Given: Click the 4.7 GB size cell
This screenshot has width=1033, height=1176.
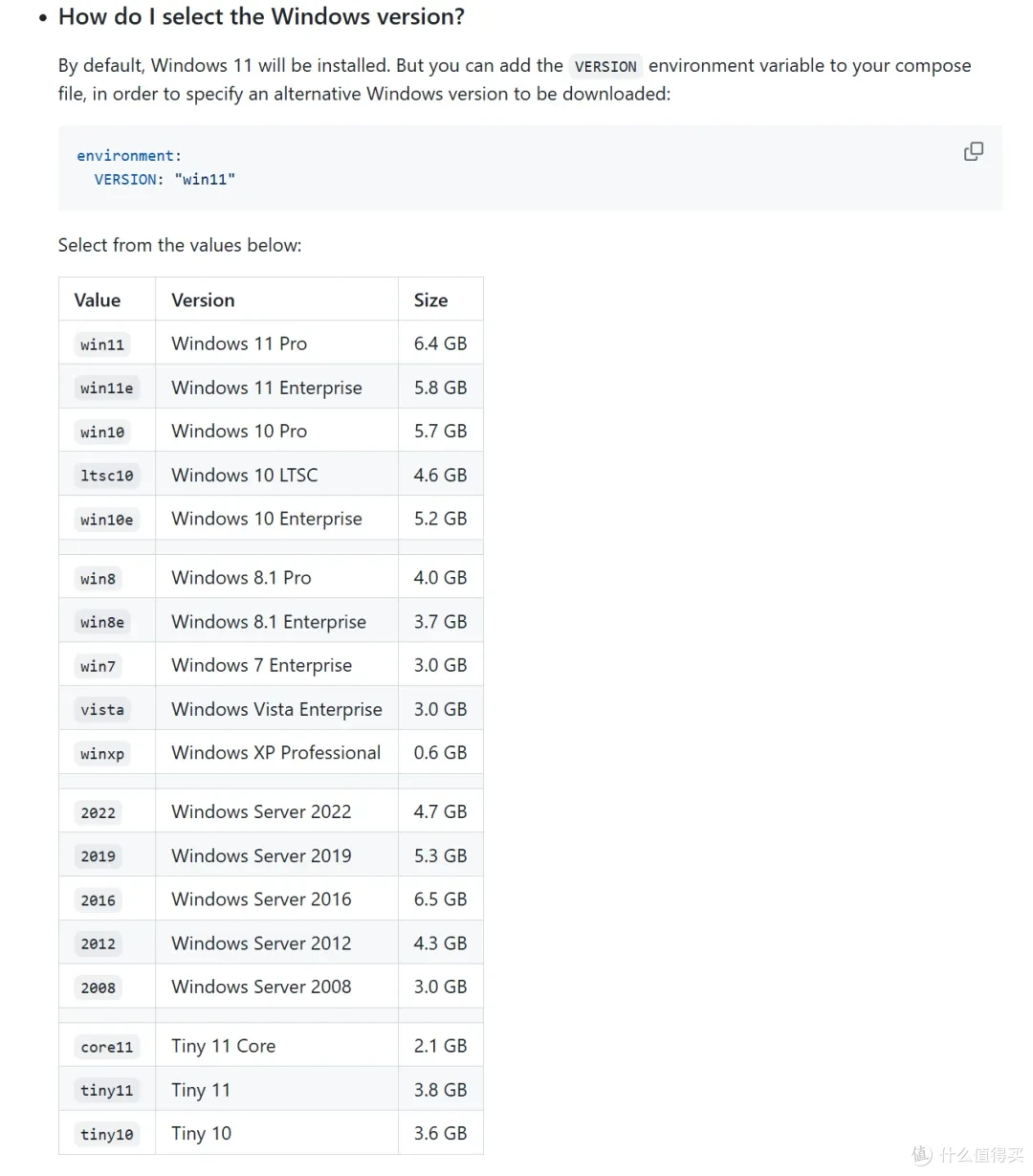Looking at the screenshot, I should pyautogui.click(x=441, y=811).
